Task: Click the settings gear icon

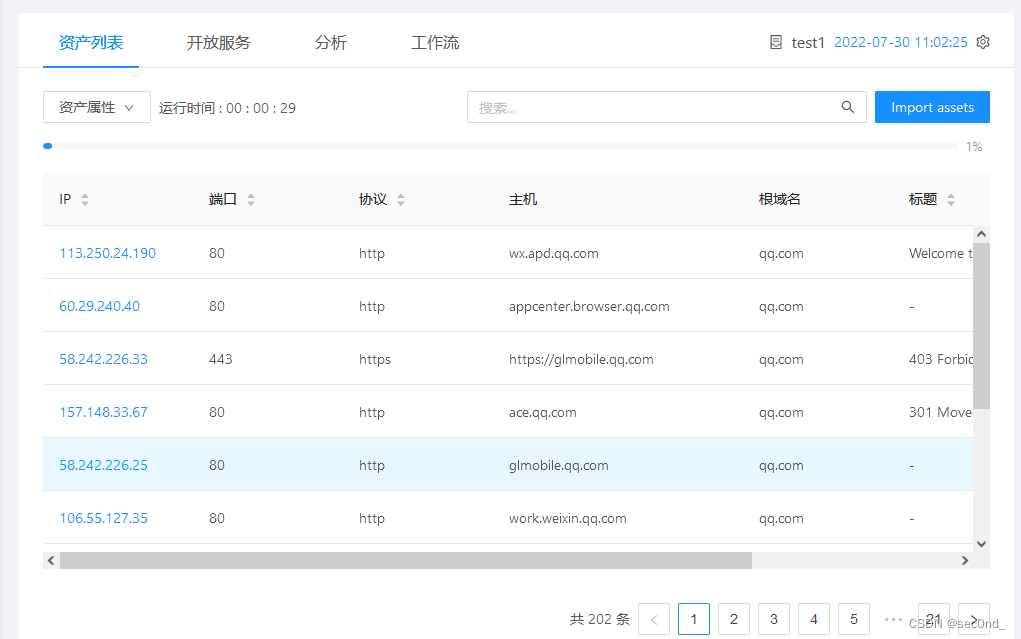Action: pyautogui.click(x=983, y=42)
